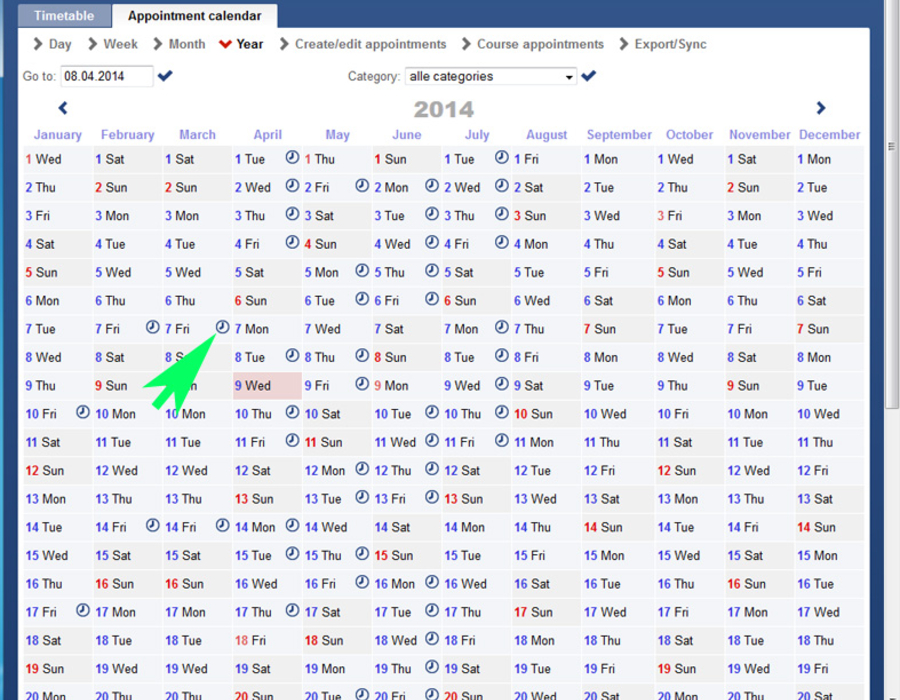Open appointment clock icon on 8 Tue April

(292, 355)
